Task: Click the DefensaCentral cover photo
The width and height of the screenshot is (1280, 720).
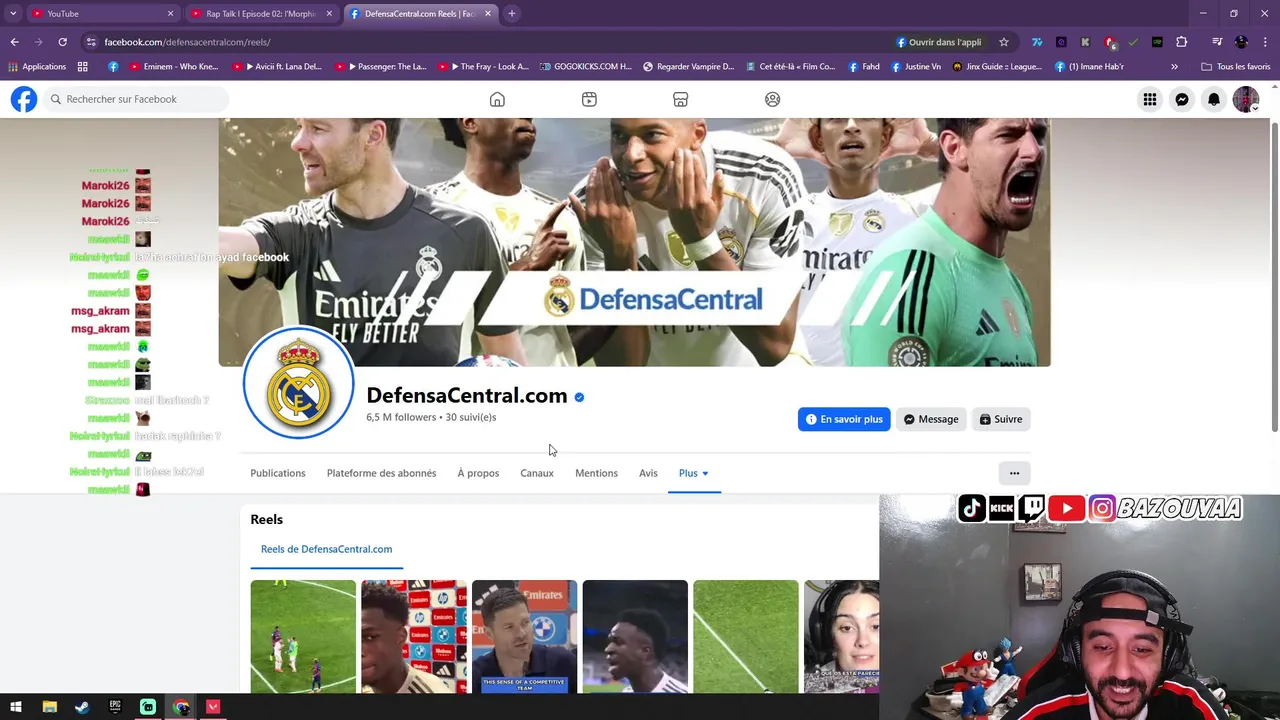Action: (x=634, y=242)
